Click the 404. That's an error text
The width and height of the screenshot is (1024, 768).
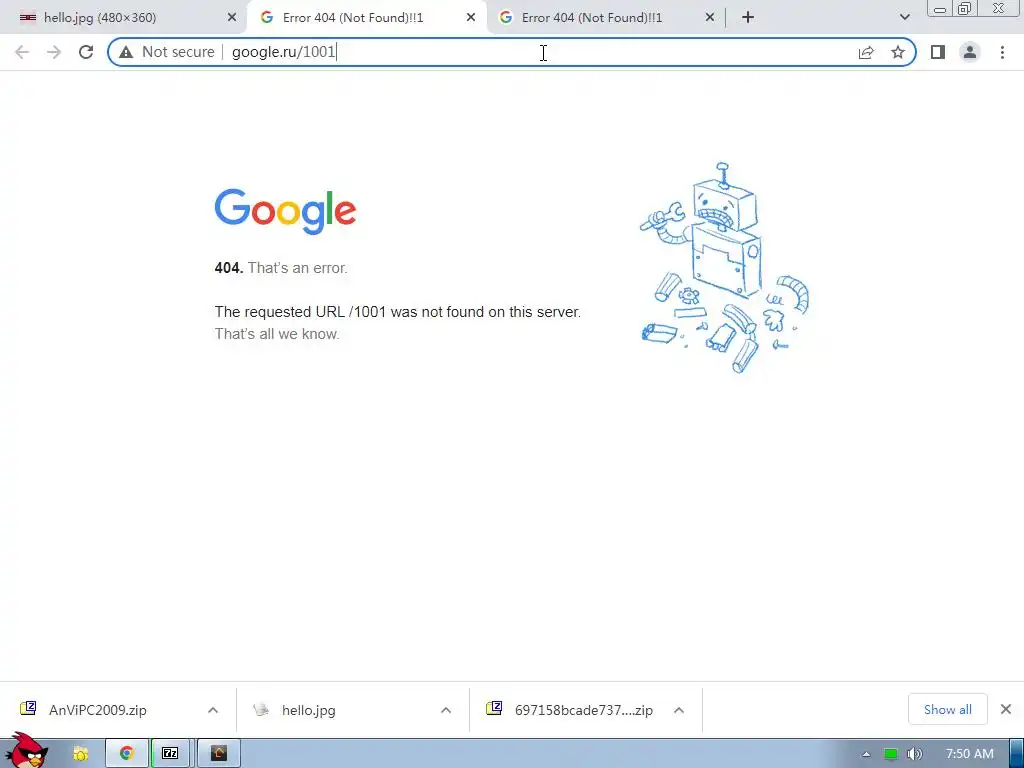281,268
